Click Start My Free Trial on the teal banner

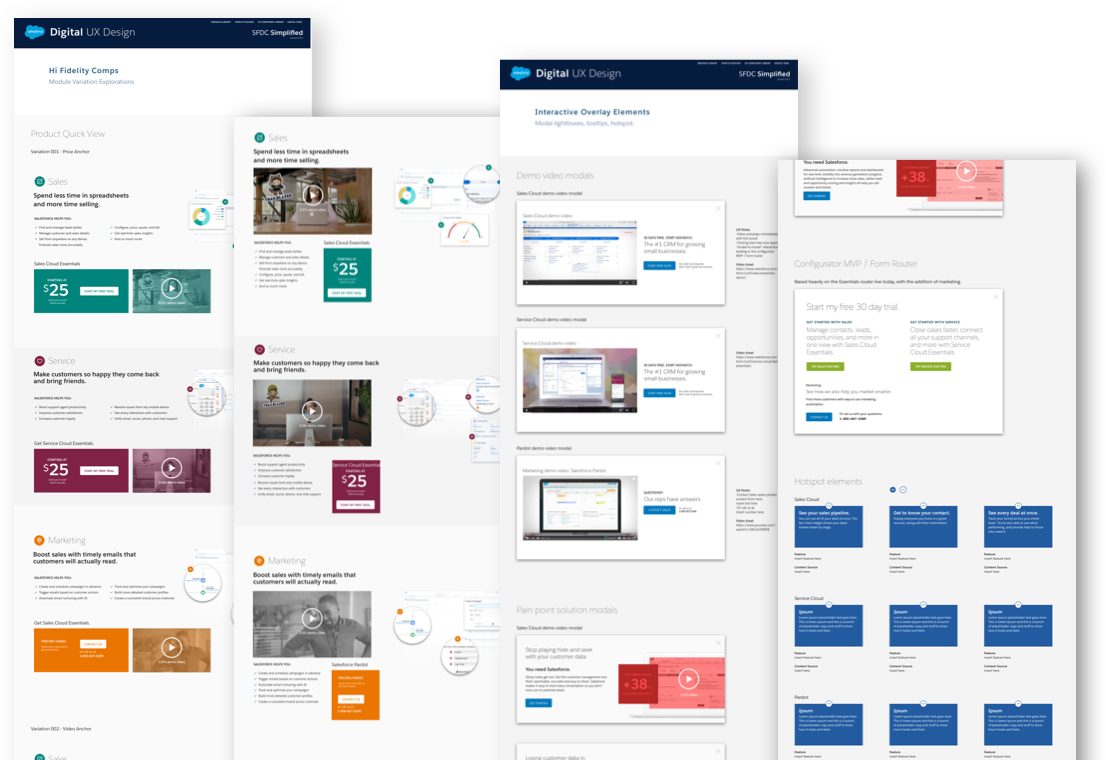tap(102, 291)
